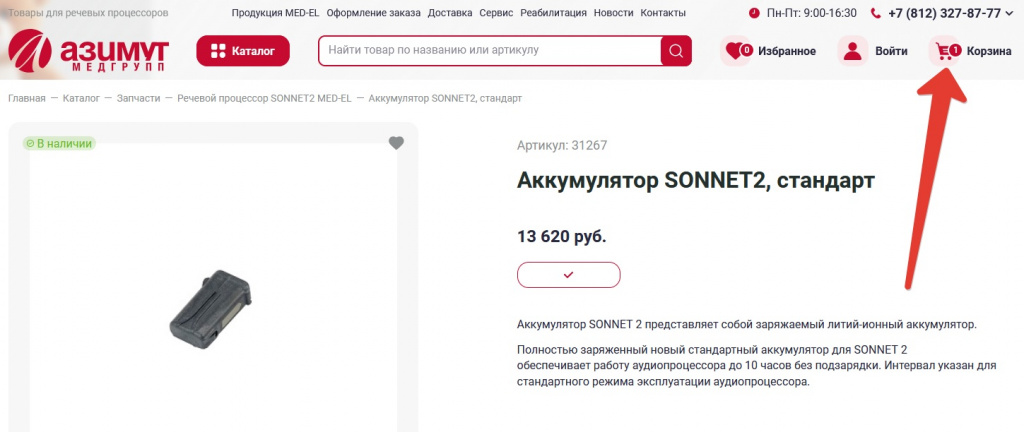Click the Аккумулятор SONNET2, стандарт heading

pos(696,181)
